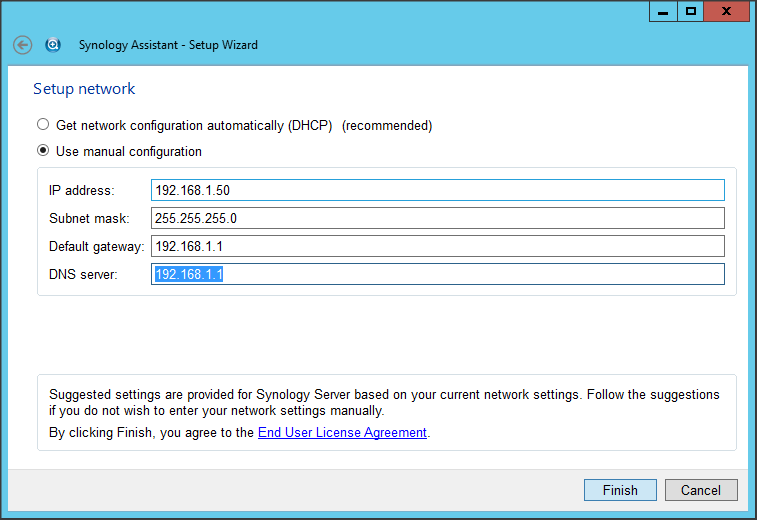757x520 pixels.
Task: Click the Setup network heading
Action: [84, 89]
